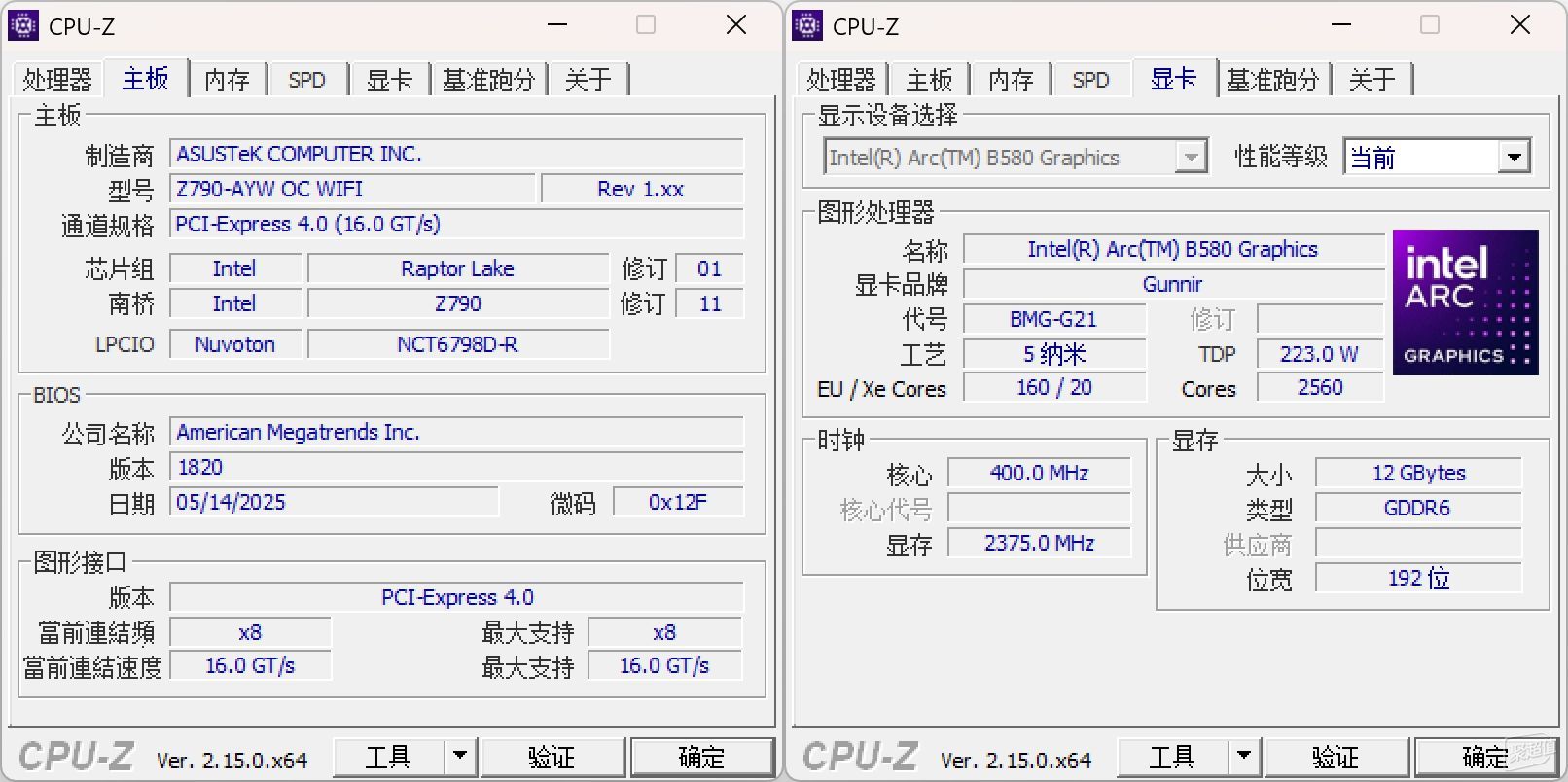This screenshot has width=1568, height=782.
Task: Click manufacturer field ASUSTeK COMPUTER INC.
Action: click(x=456, y=154)
